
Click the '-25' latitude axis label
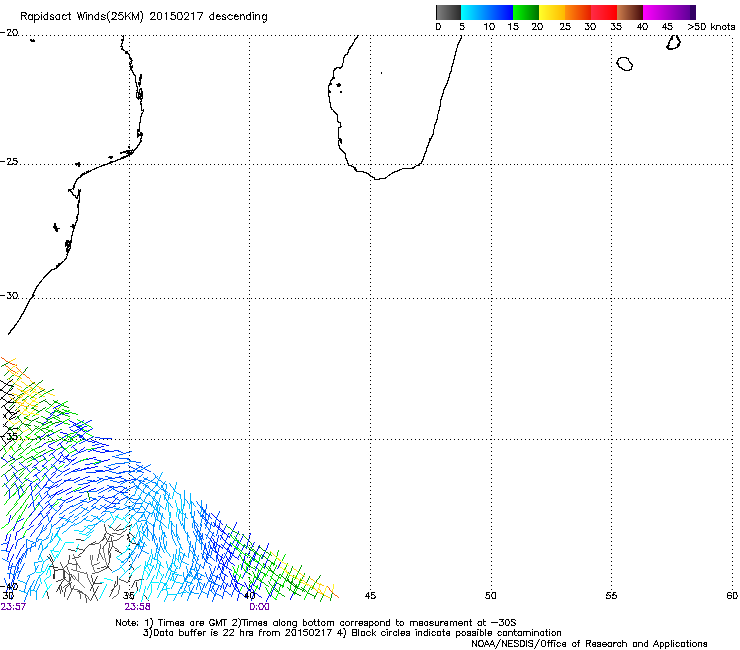coord(9,161)
